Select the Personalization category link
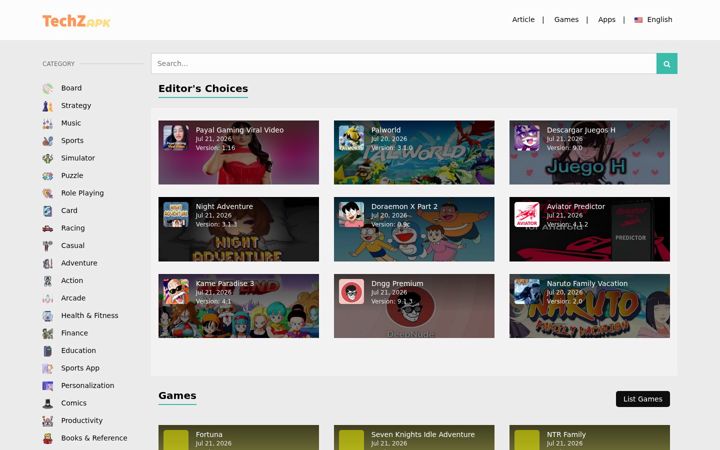720x450 pixels. [x=88, y=386]
